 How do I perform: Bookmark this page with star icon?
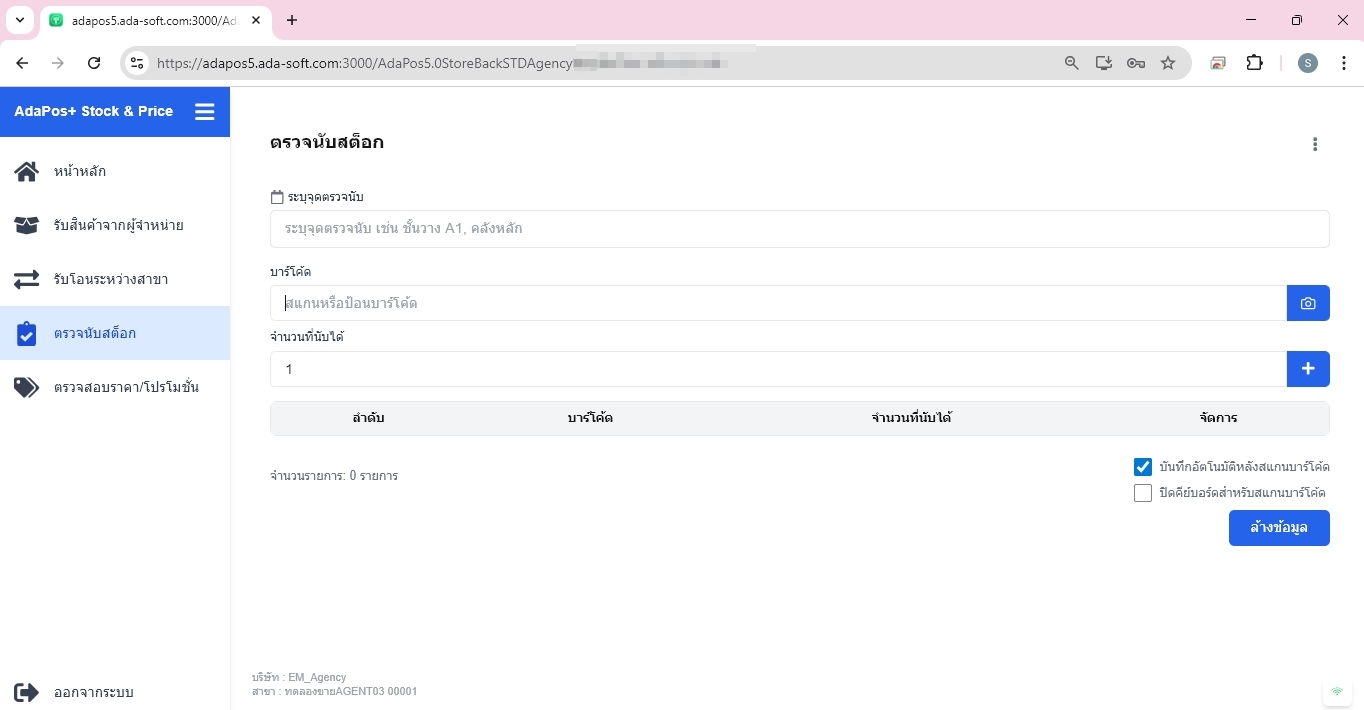point(1167,63)
